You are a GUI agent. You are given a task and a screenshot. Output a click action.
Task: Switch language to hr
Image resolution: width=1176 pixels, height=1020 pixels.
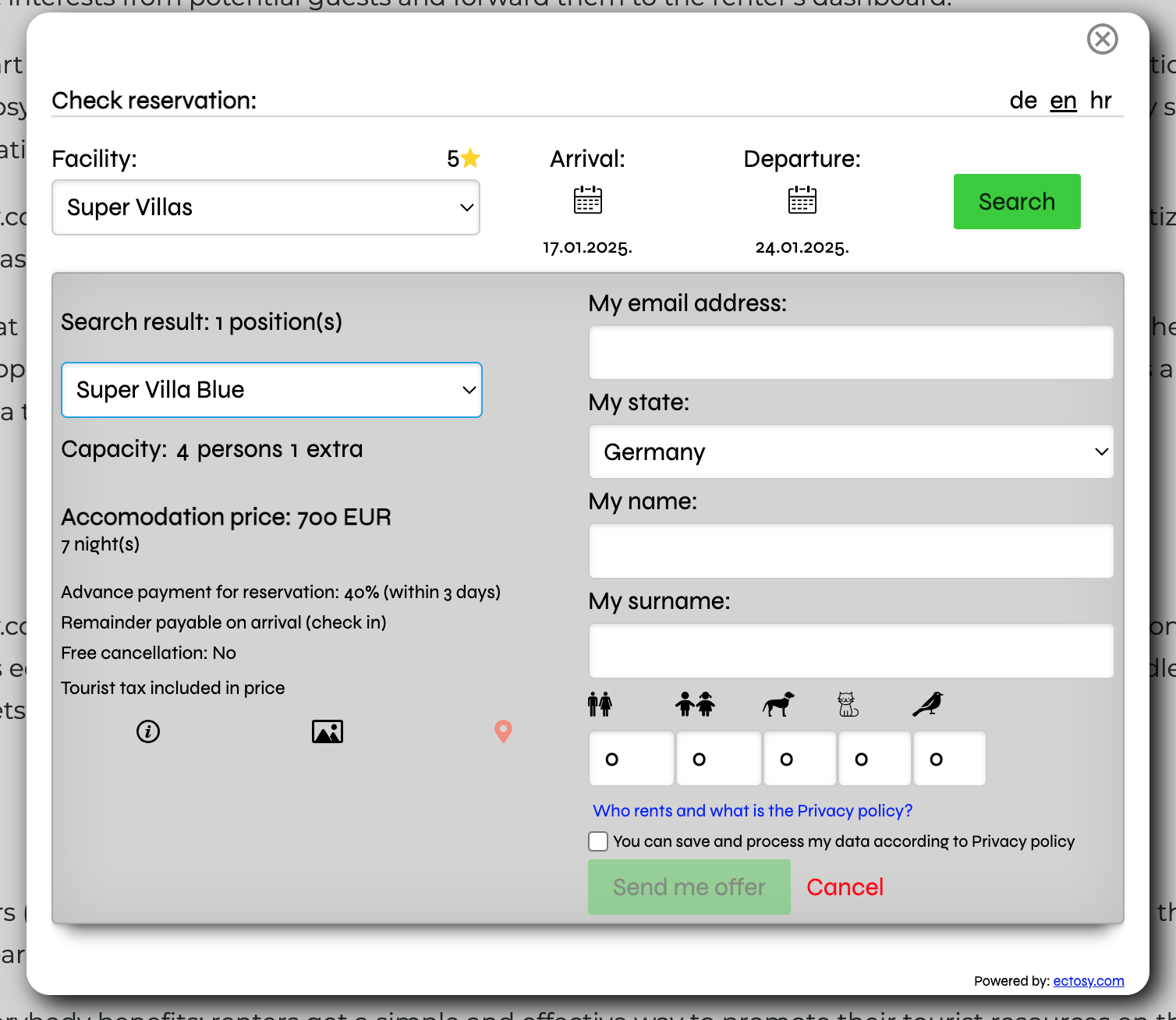click(x=1100, y=101)
